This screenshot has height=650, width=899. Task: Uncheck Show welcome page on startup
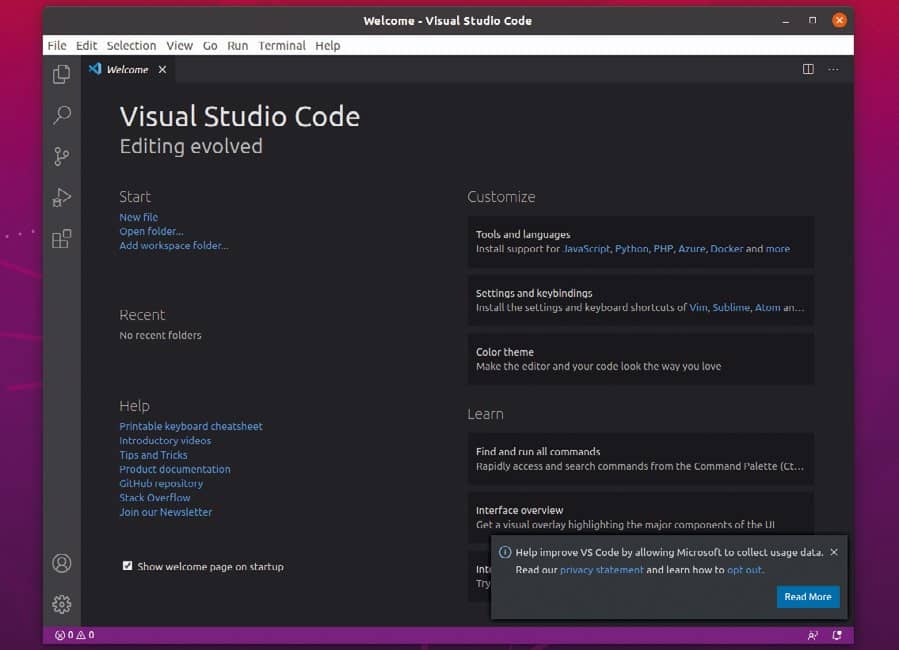(127, 566)
